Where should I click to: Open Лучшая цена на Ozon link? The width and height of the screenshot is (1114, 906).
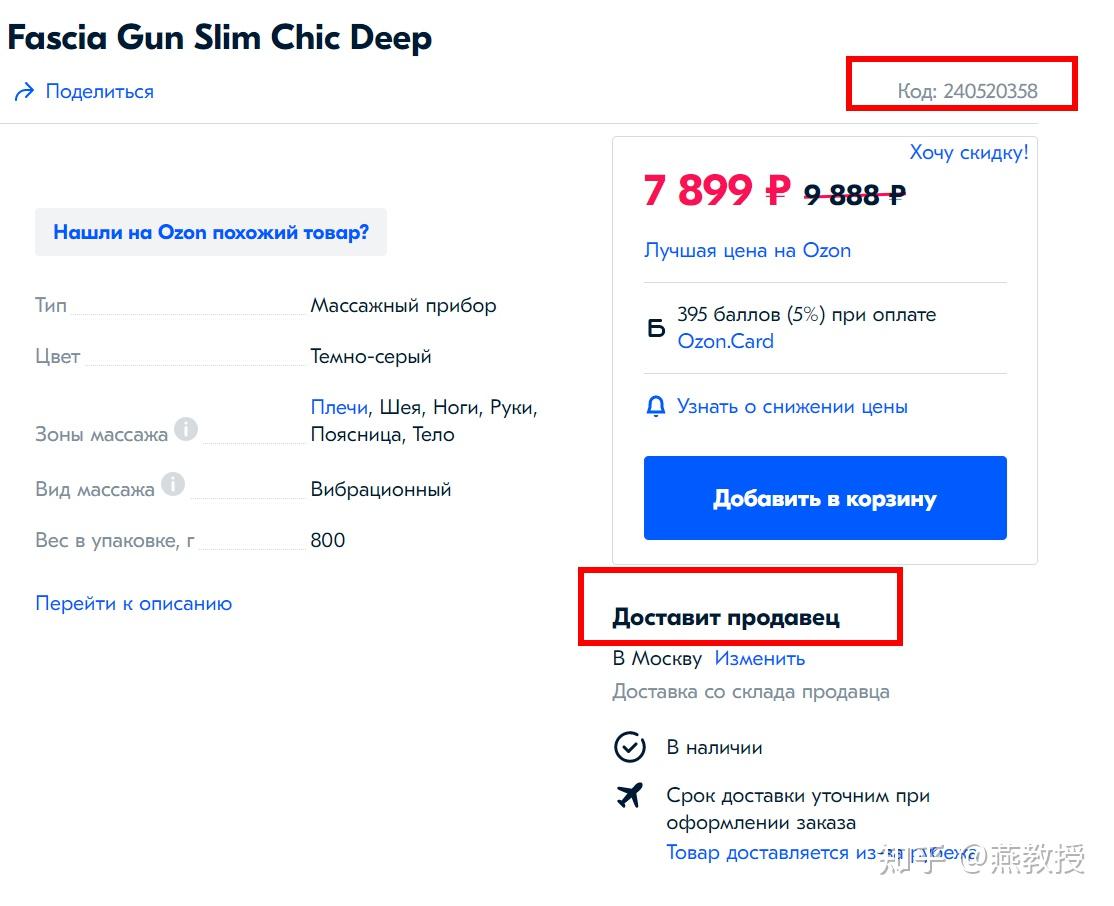(747, 250)
